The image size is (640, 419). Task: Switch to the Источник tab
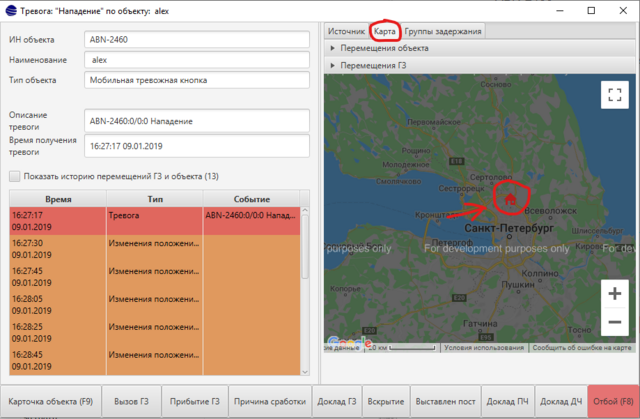point(346,31)
